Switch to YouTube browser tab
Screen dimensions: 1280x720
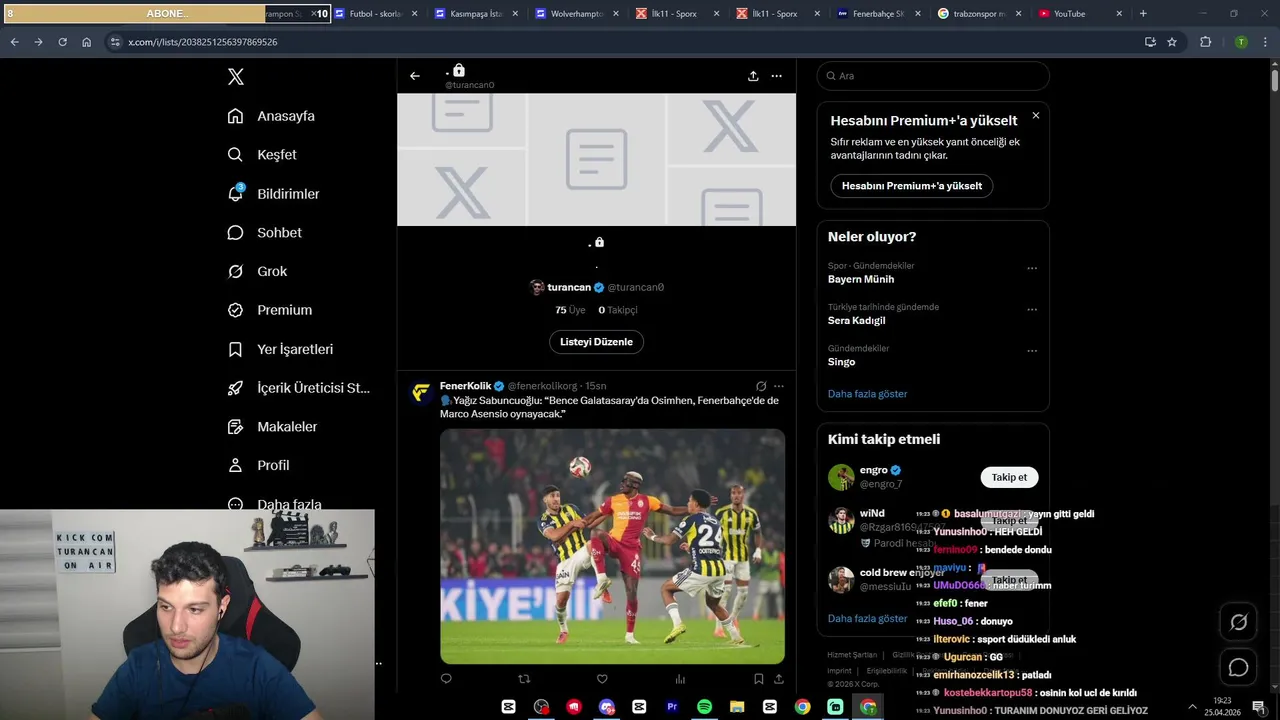point(1078,14)
